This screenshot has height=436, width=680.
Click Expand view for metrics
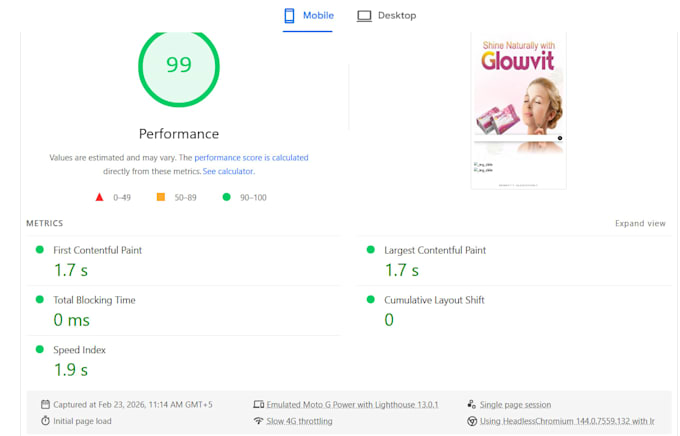pyautogui.click(x=640, y=223)
